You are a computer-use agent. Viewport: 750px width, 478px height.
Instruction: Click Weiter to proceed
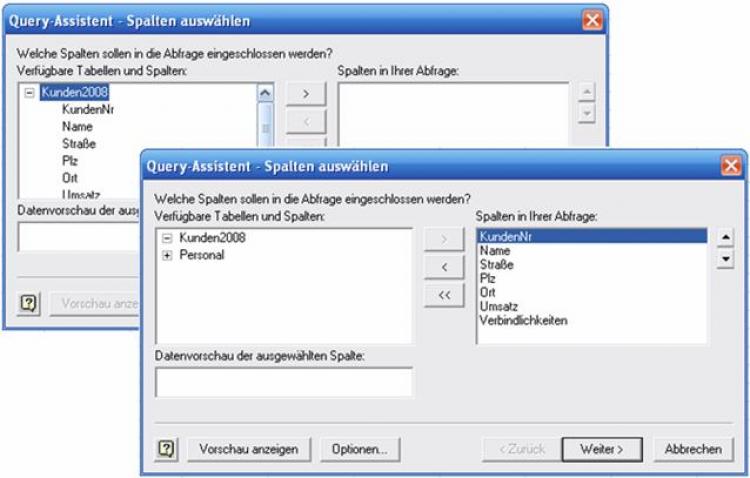tap(600, 449)
